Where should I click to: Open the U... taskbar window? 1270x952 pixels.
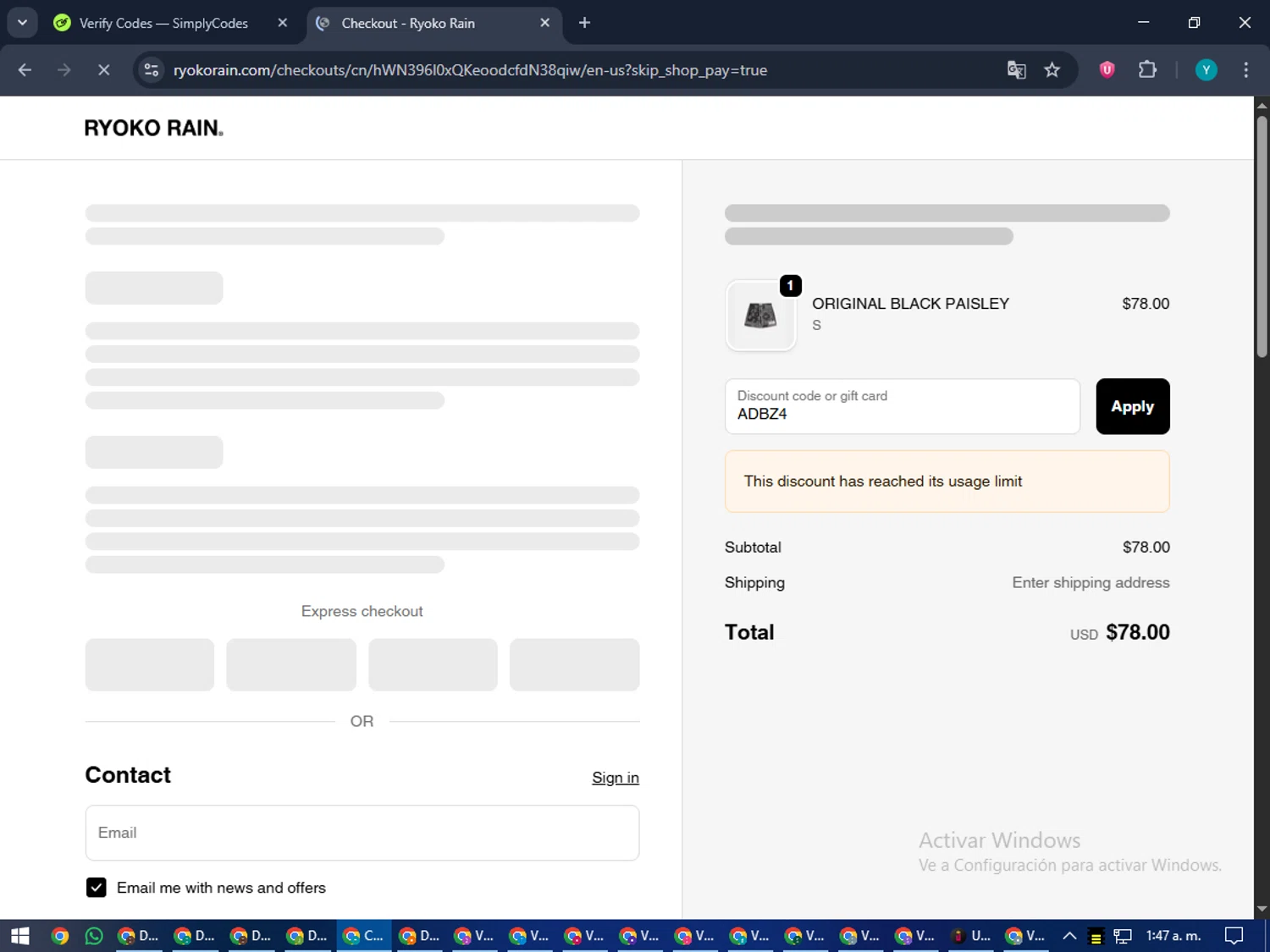pos(971,936)
